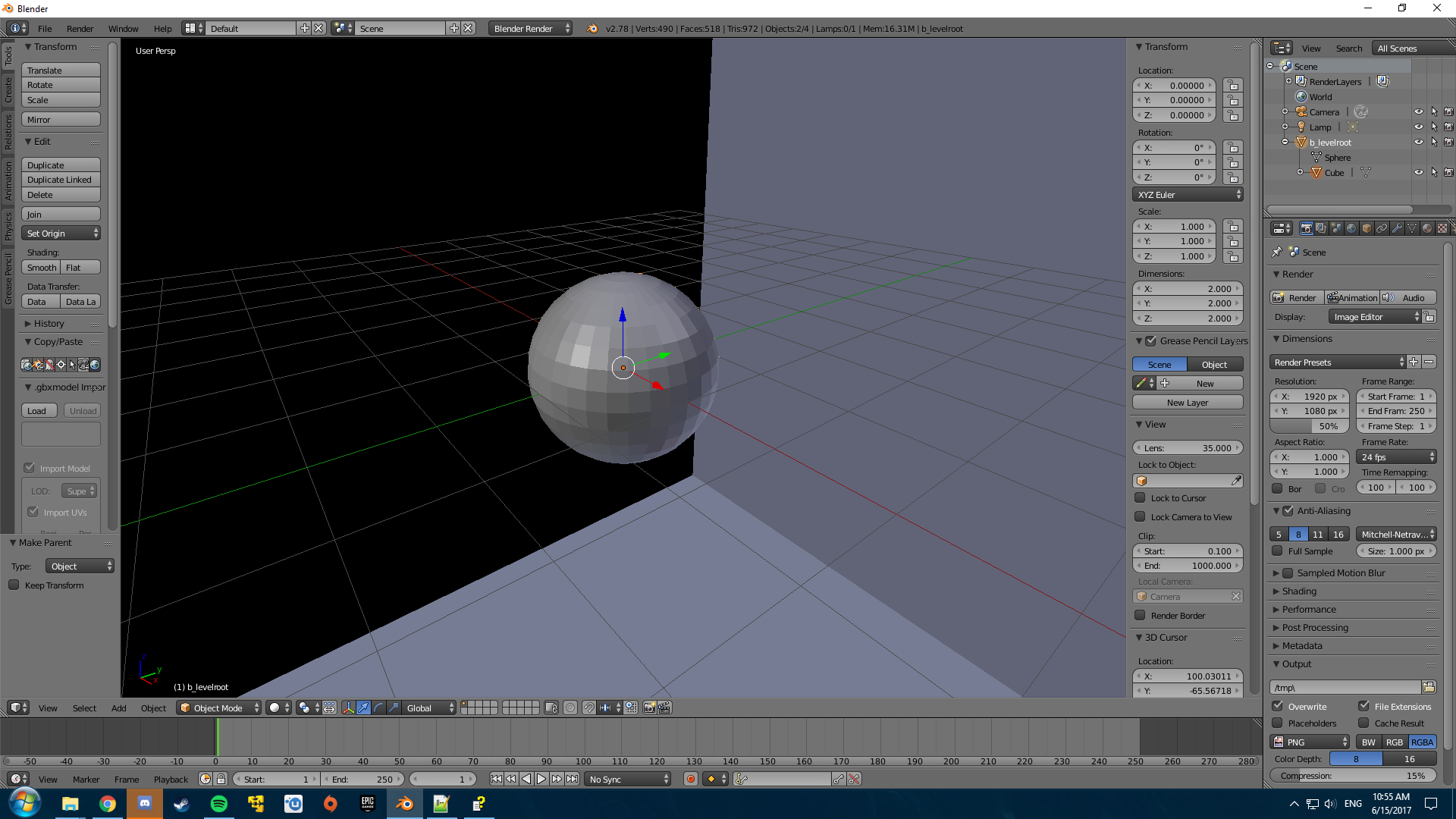This screenshot has width=1456, height=819.
Task: Toggle visibility eye of Cube in outliner
Action: [x=1418, y=173]
